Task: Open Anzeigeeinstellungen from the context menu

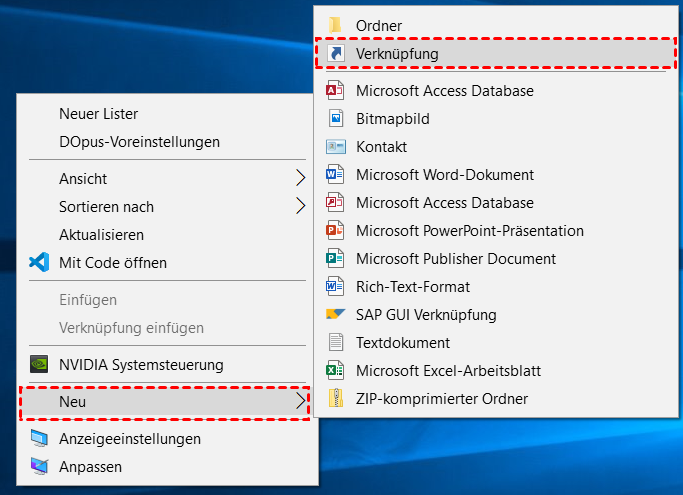Action: coord(129,438)
